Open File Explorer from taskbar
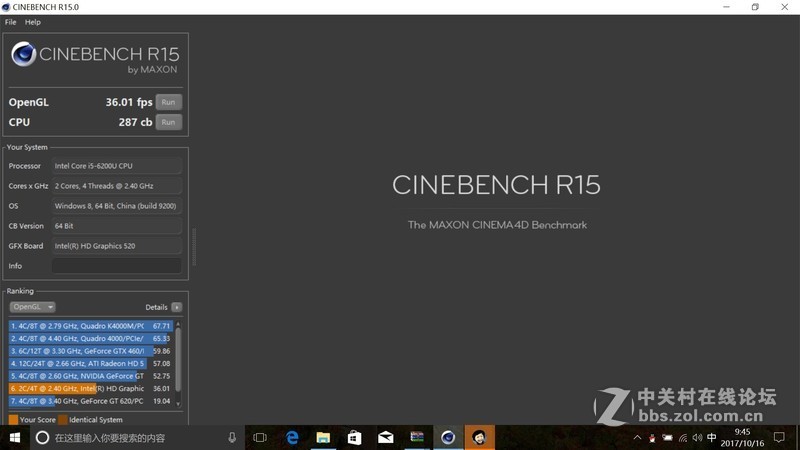 pos(323,438)
